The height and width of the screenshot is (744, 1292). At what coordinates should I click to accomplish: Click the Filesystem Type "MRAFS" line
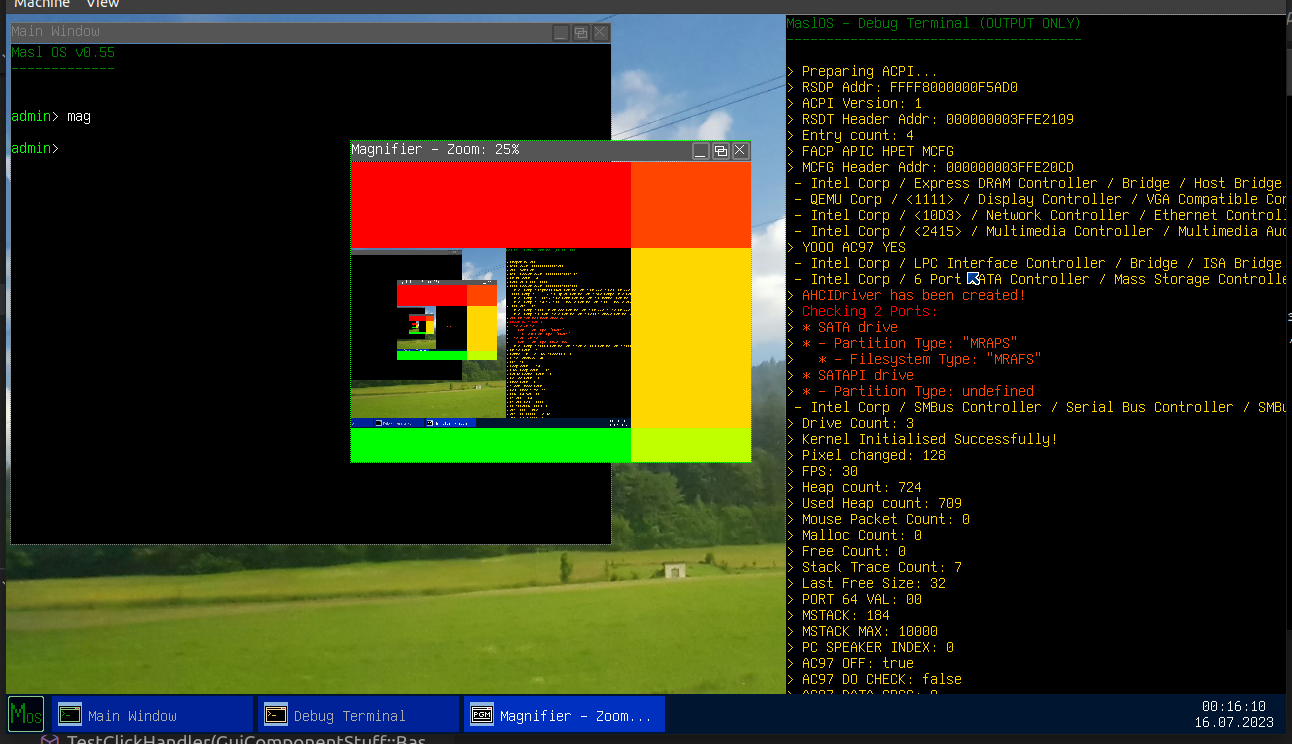tap(914, 359)
